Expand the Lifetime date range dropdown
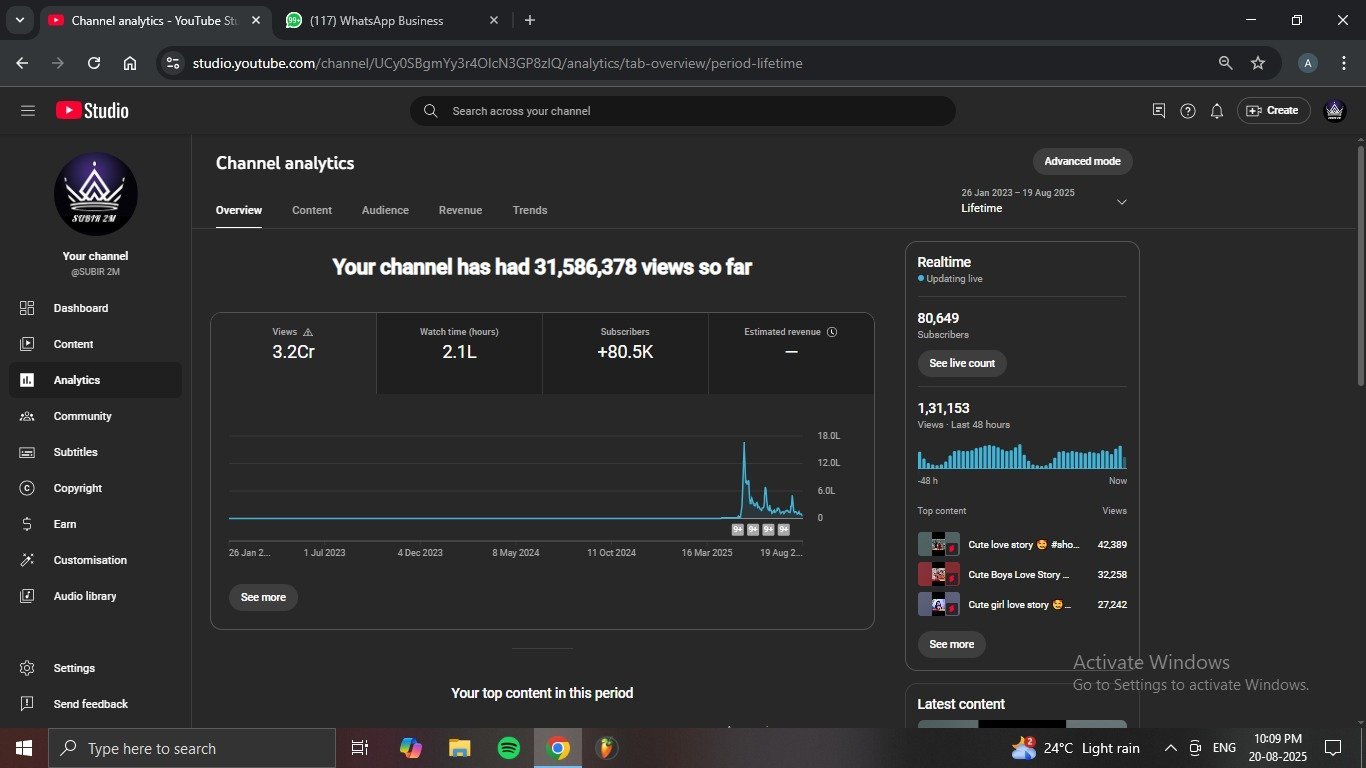This screenshot has height=768, width=1366. coord(1121,202)
